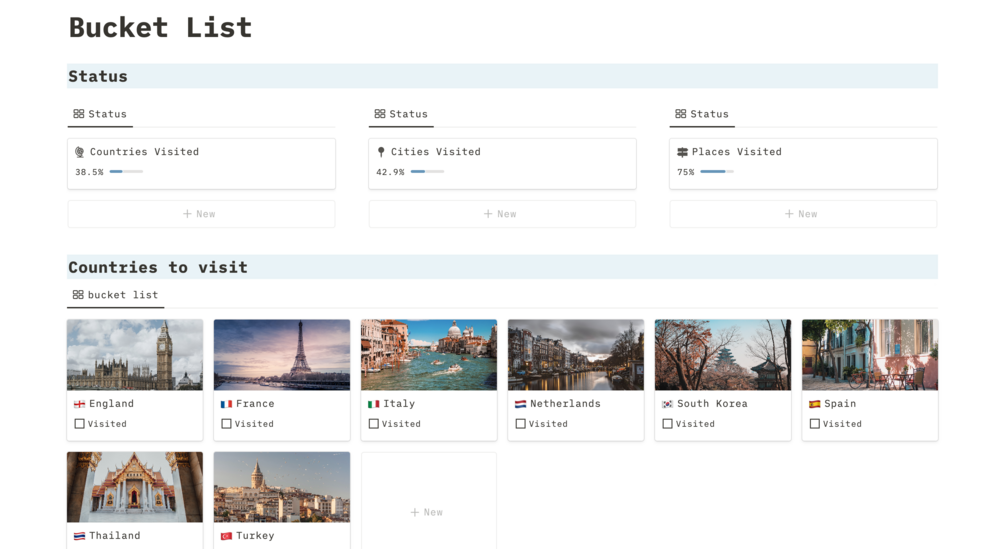The width and height of the screenshot is (1005, 549).
Task: Open the Countries to visit heading
Action: point(158,267)
